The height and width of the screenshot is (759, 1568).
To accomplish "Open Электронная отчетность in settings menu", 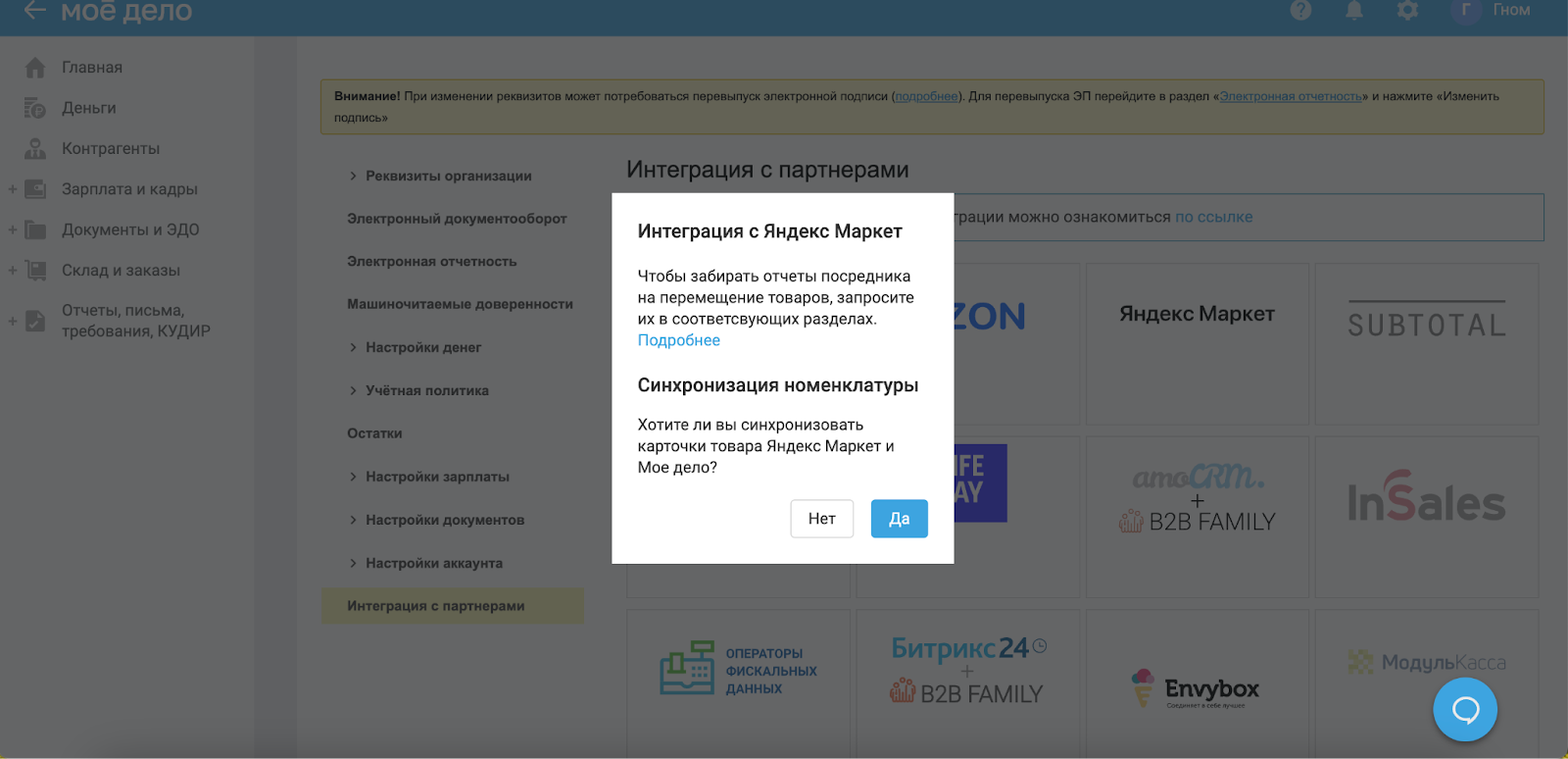I will point(431,262).
